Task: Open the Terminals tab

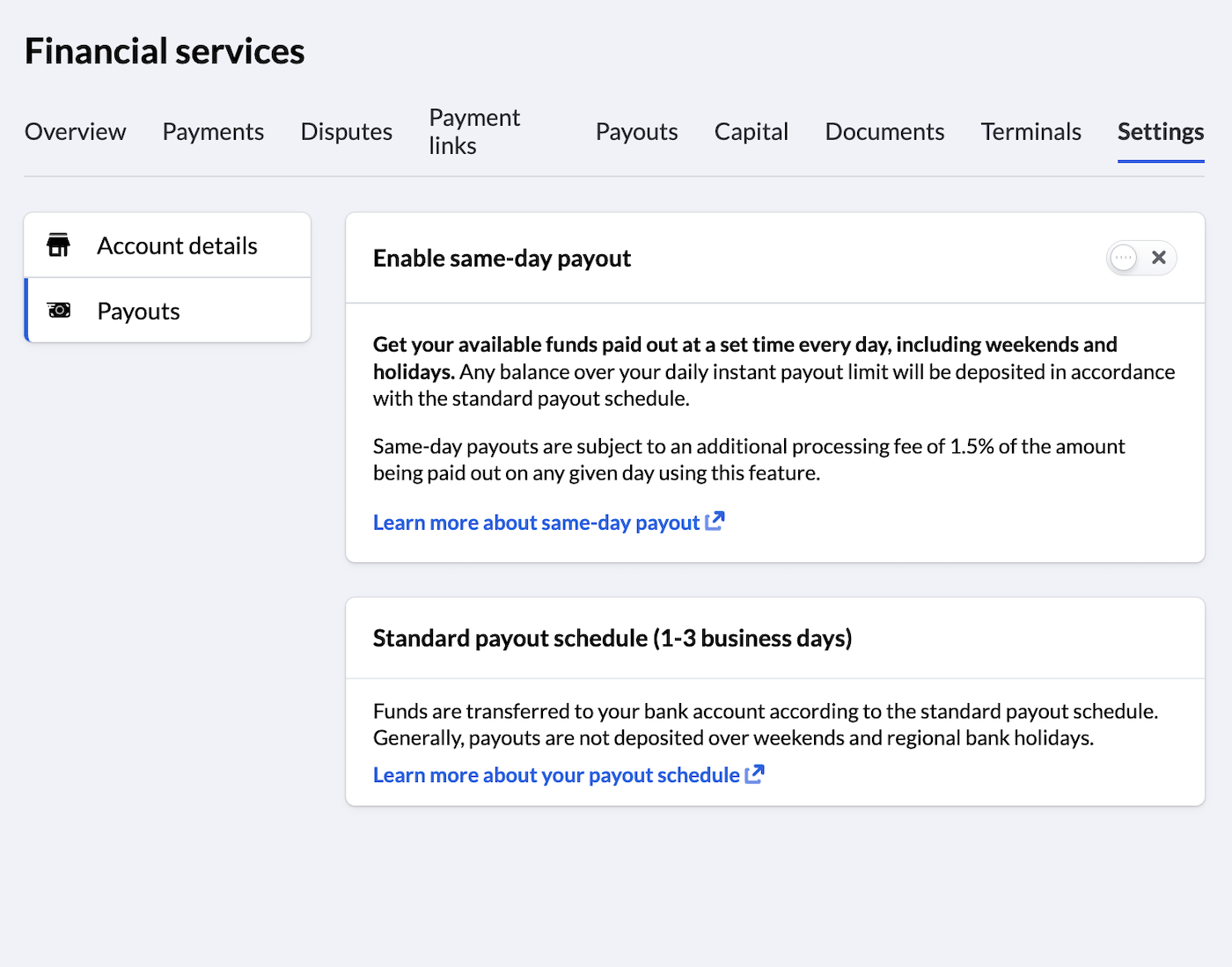Action: tap(1030, 132)
